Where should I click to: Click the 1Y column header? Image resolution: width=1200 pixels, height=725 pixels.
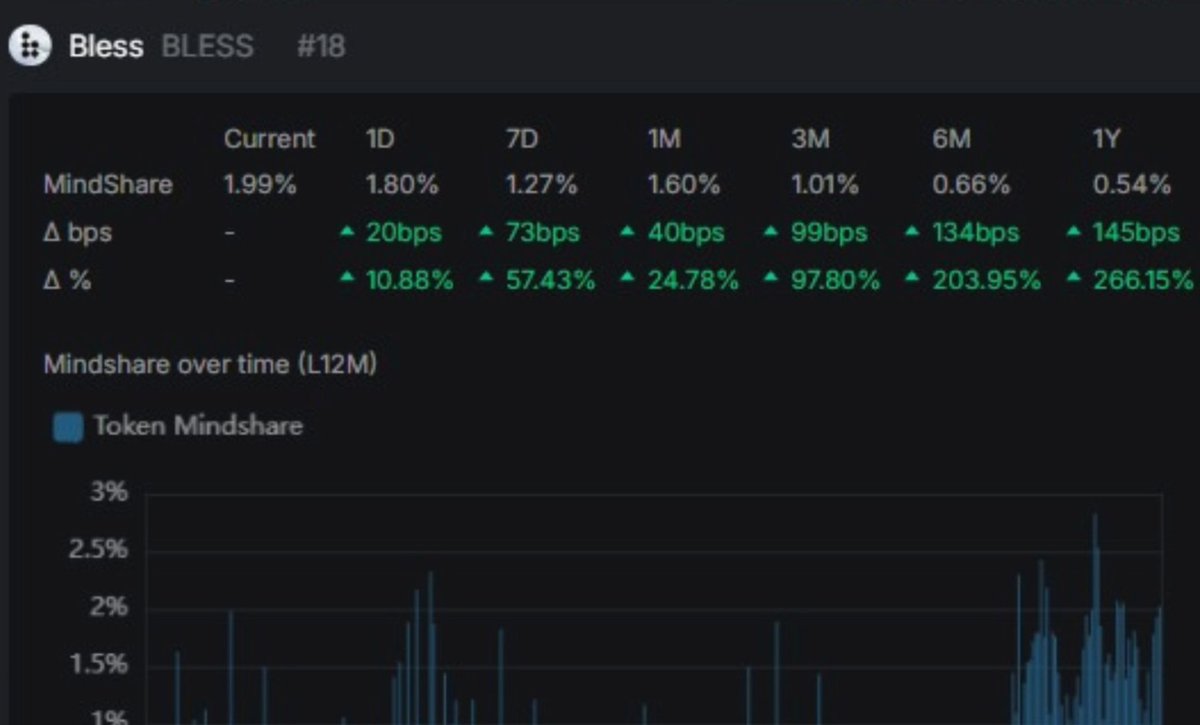coord(1106,139)
